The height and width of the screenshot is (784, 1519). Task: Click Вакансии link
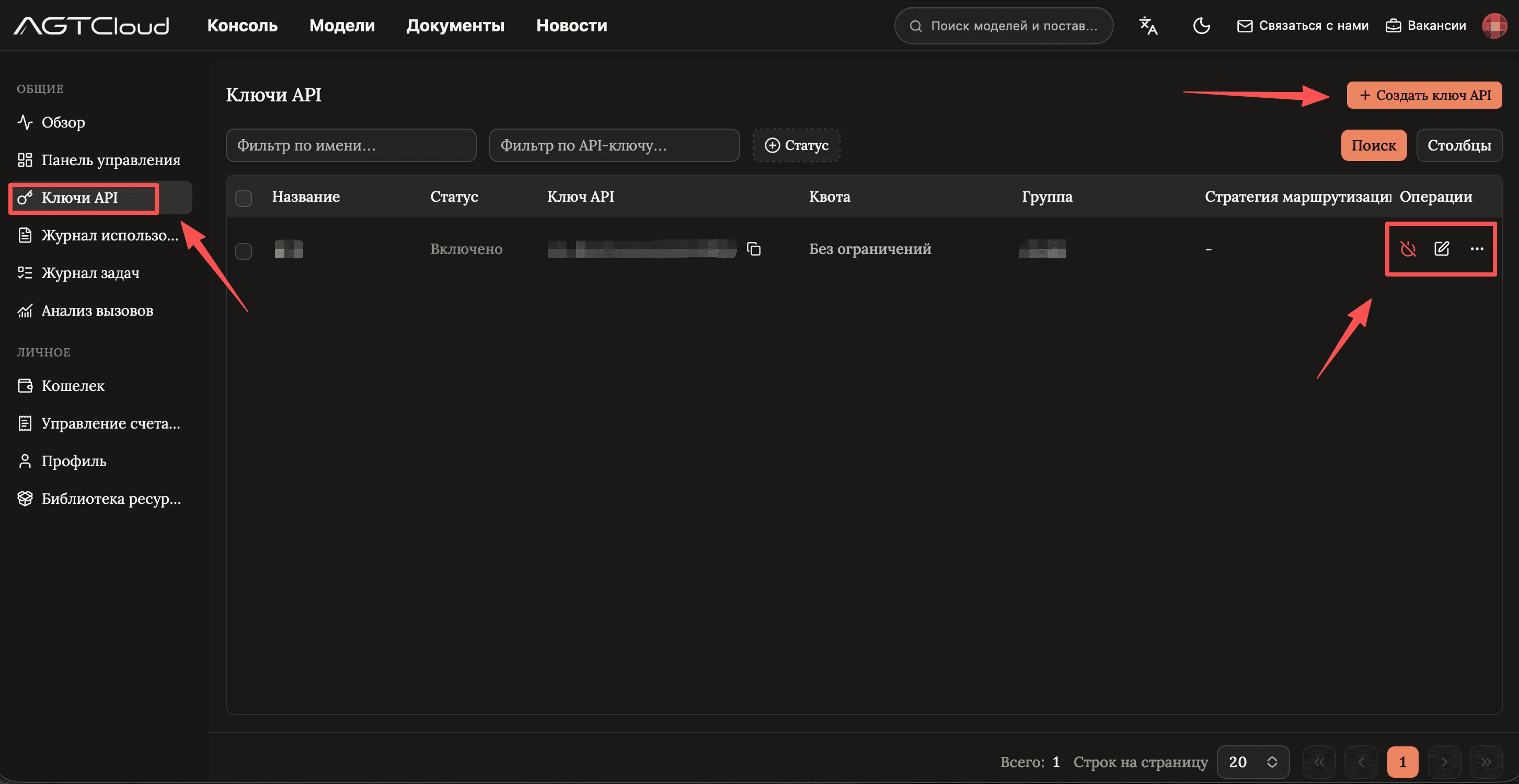(x=1426, y=26)
